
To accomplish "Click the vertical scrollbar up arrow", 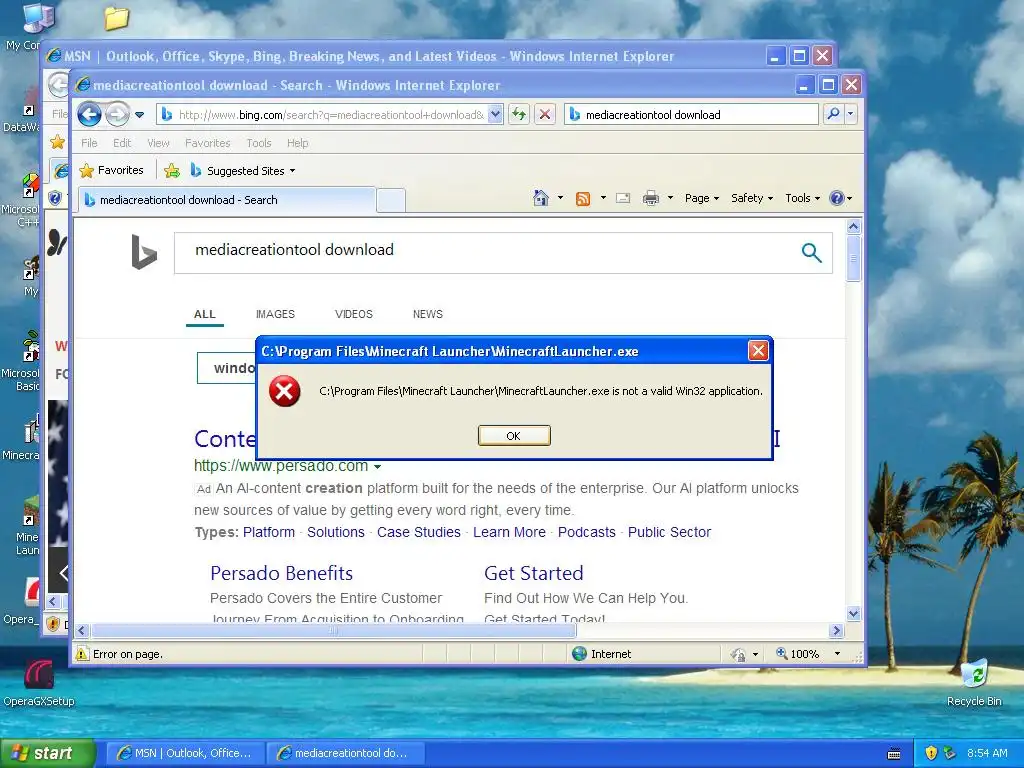I will 854,227.
